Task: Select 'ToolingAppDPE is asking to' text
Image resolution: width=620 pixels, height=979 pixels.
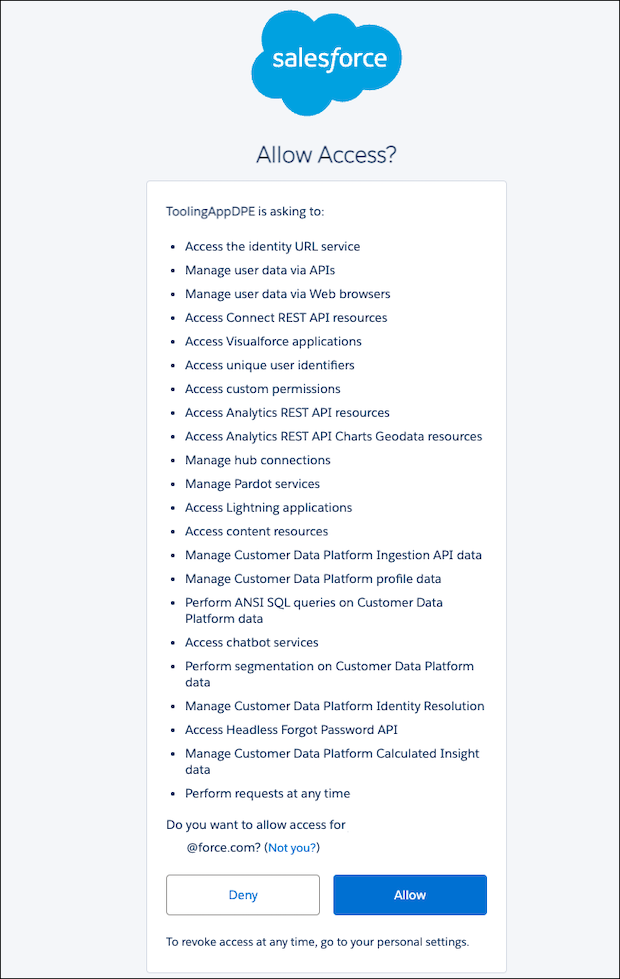Action: [245, 211]
